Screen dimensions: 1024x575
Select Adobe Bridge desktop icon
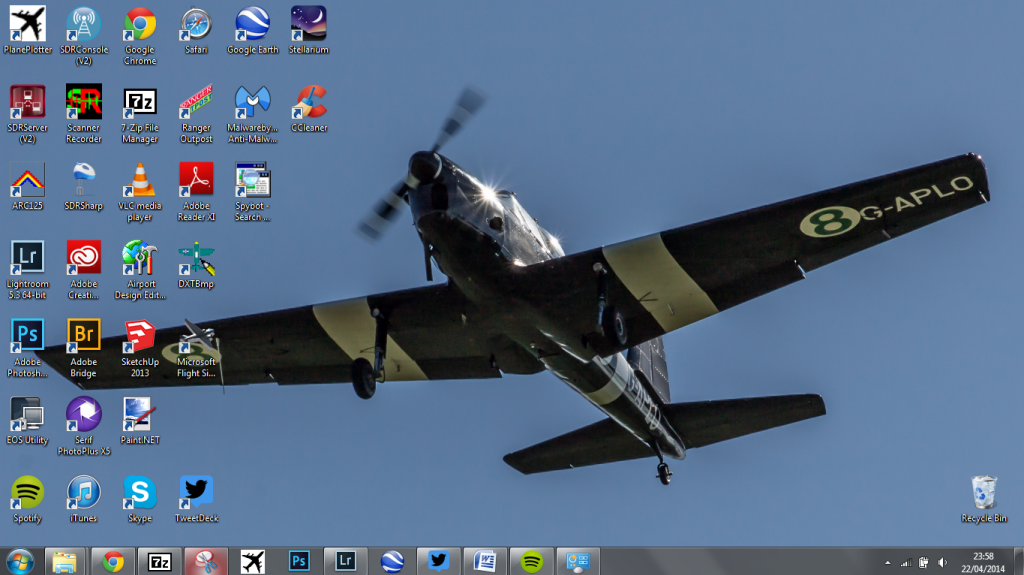(x=84, y=348)
